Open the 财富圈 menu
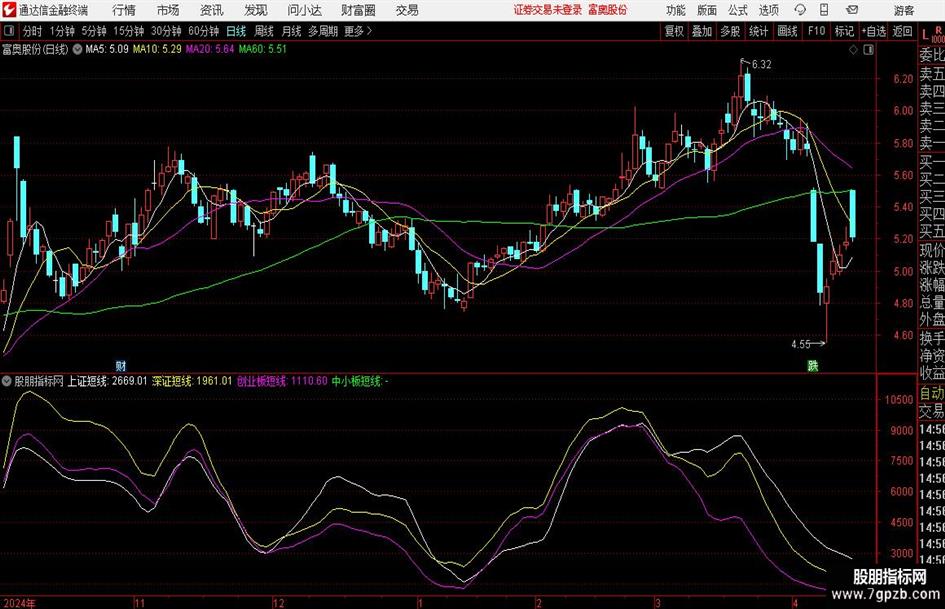 pyautogui.click(x=359, y=10)
